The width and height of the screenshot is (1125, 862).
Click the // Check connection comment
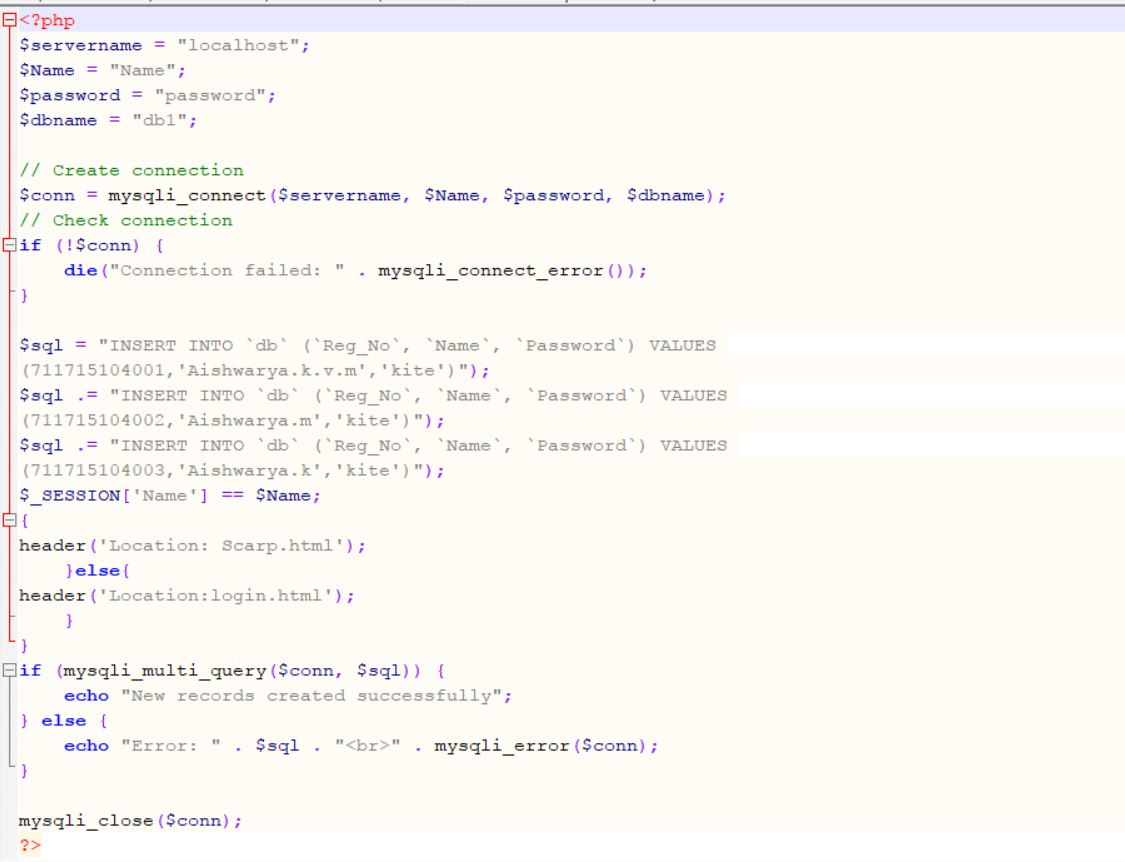tap(126, 220)
